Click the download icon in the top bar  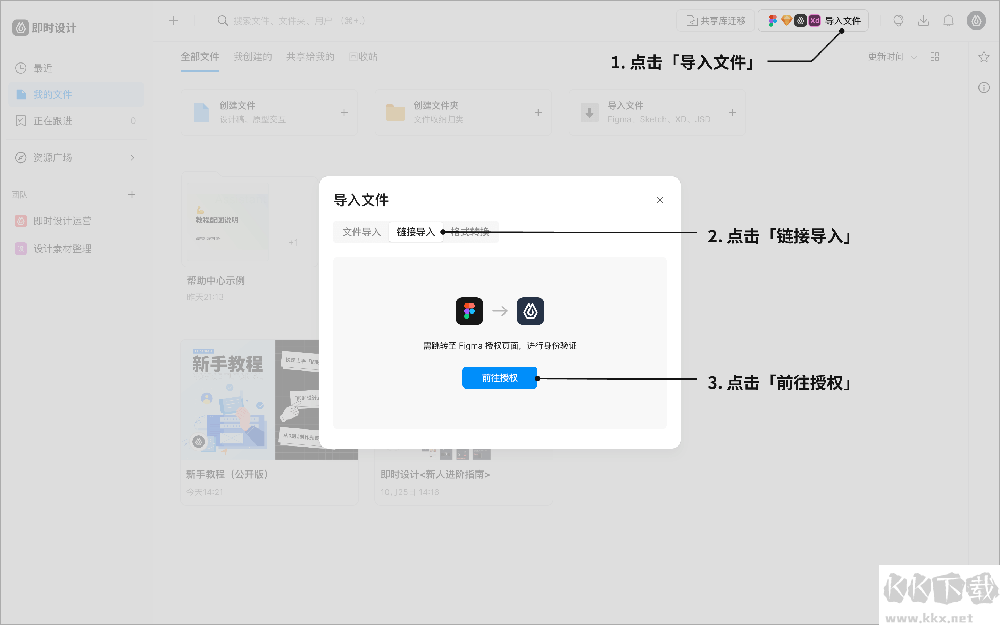tap(924, 20)
